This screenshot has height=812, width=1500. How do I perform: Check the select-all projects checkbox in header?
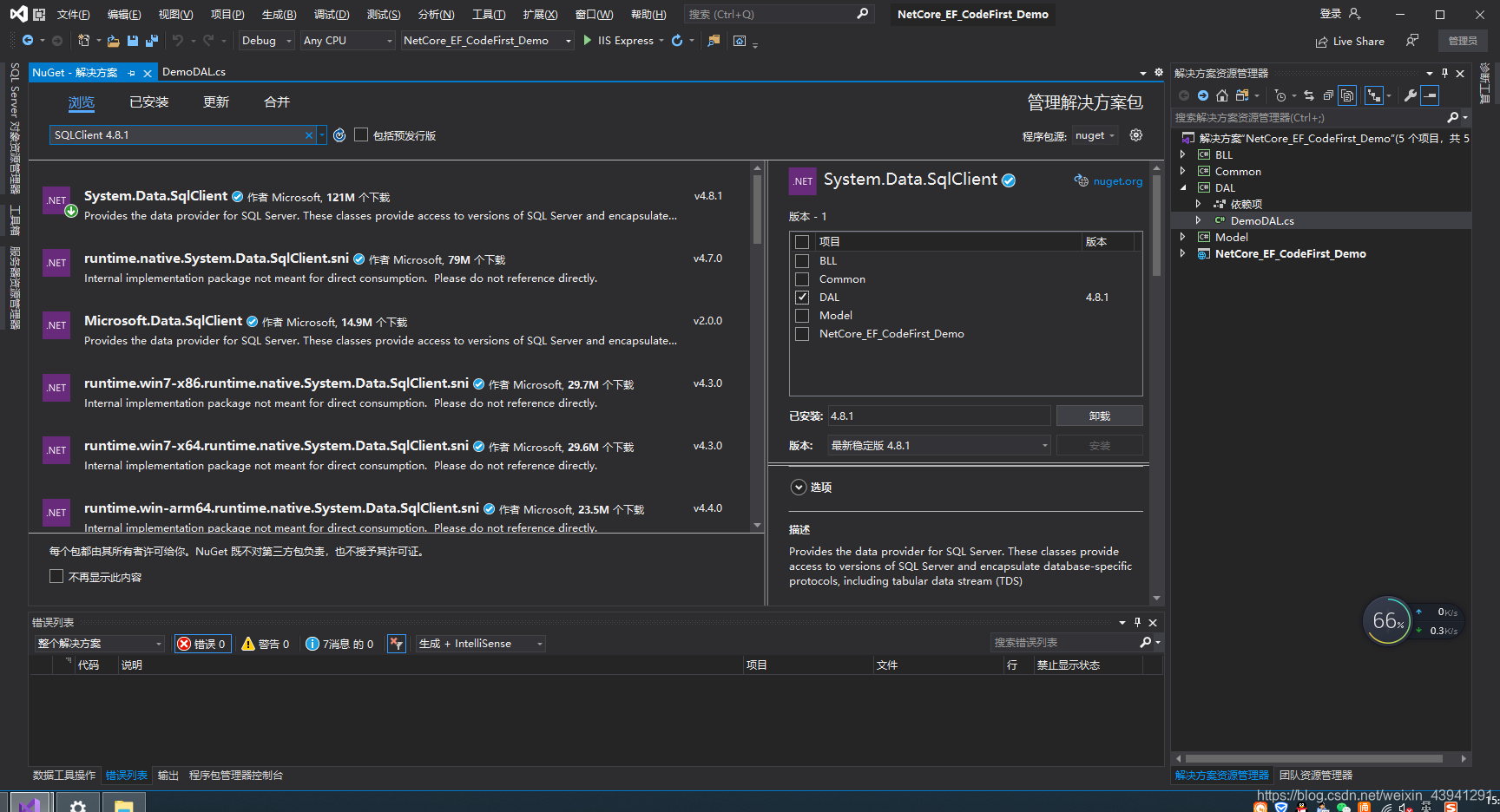point(802,242)
